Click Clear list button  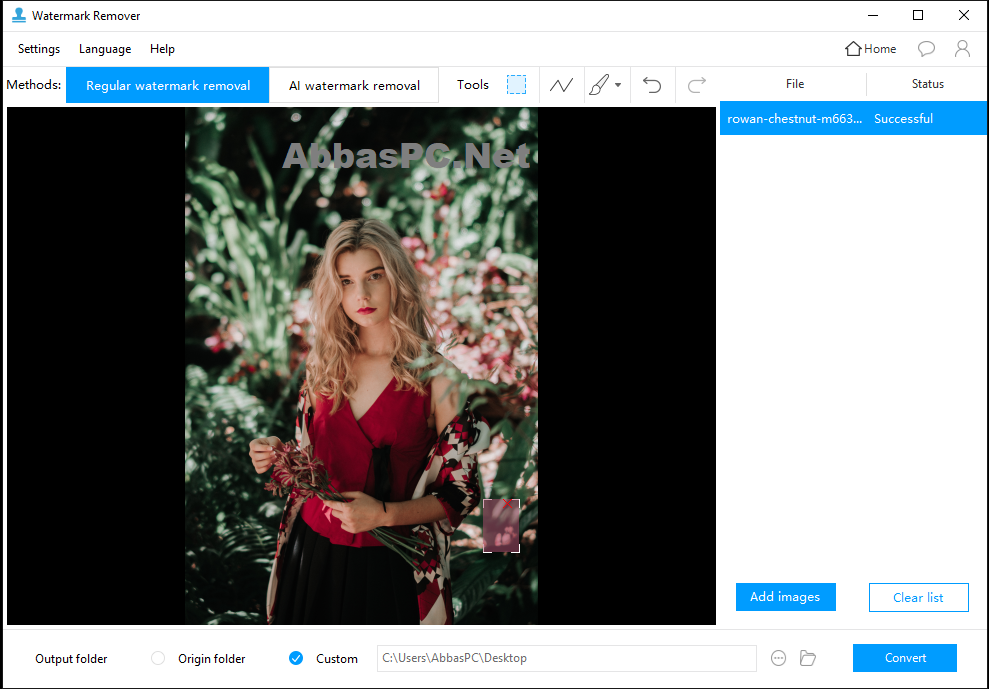pos(918,598)
